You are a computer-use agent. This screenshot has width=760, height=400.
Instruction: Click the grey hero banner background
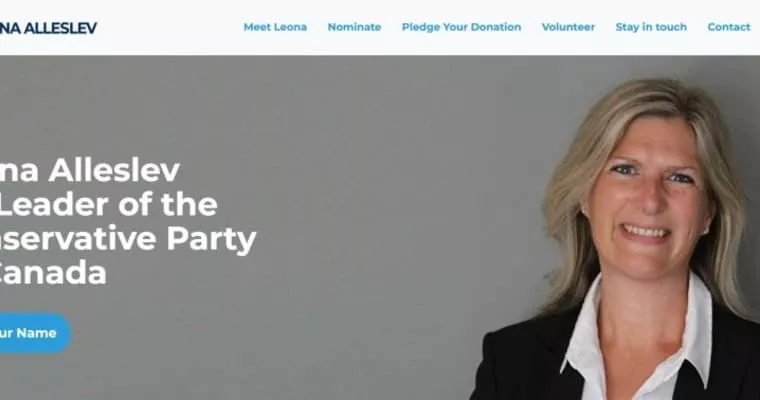coord(368,145)
